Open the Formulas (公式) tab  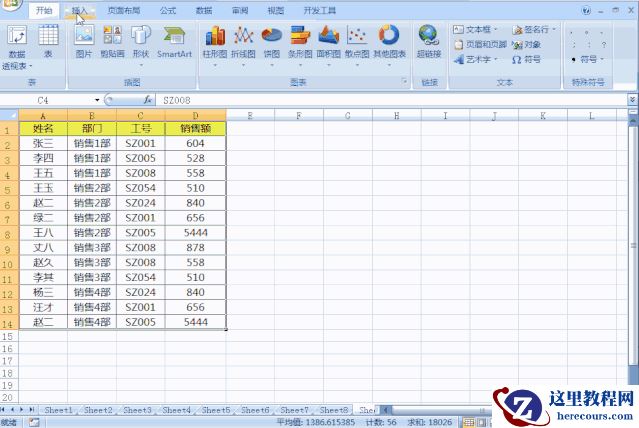(168, 11)
